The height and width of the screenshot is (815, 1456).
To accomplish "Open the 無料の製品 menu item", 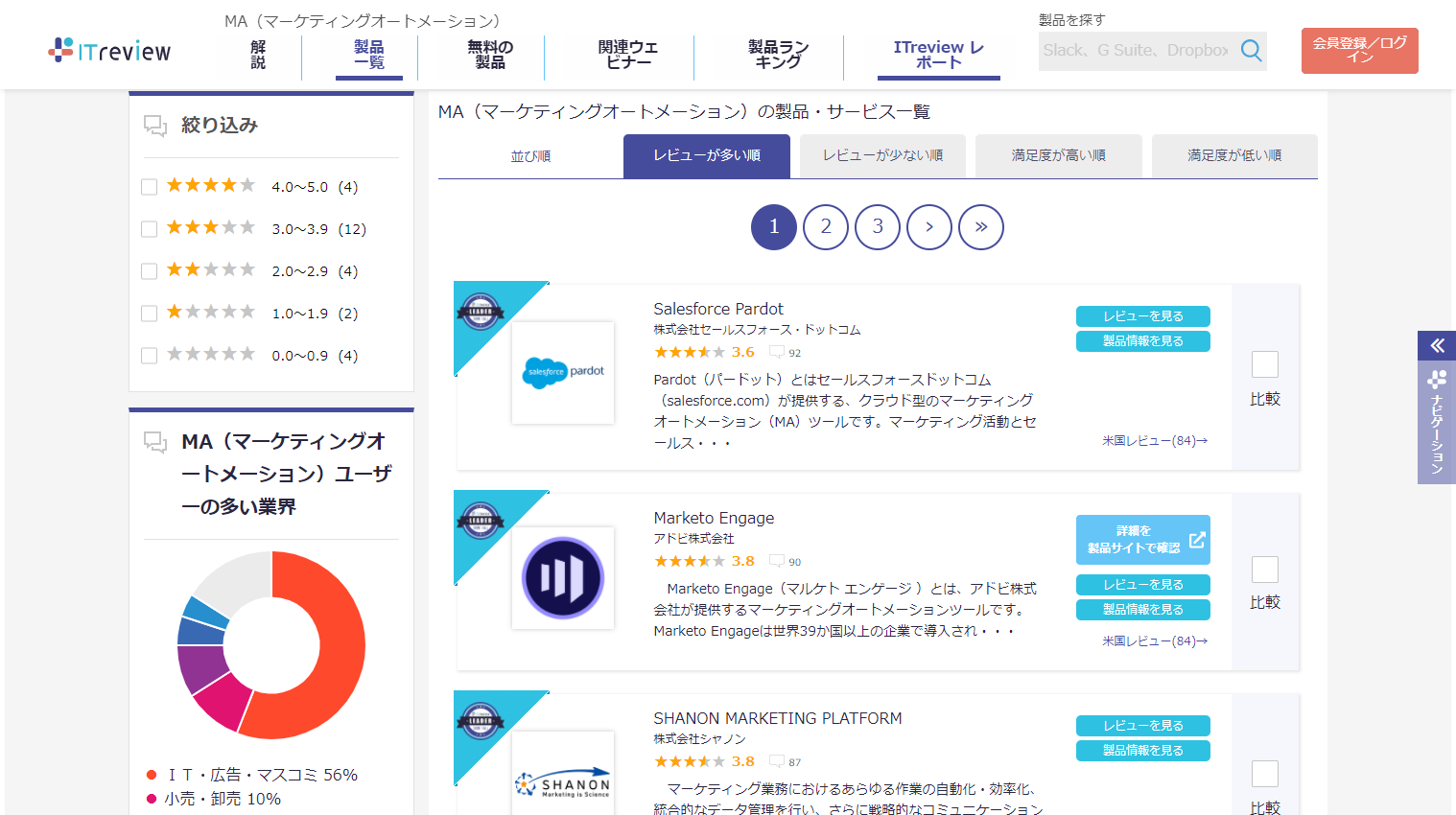I will coord(490,55).
